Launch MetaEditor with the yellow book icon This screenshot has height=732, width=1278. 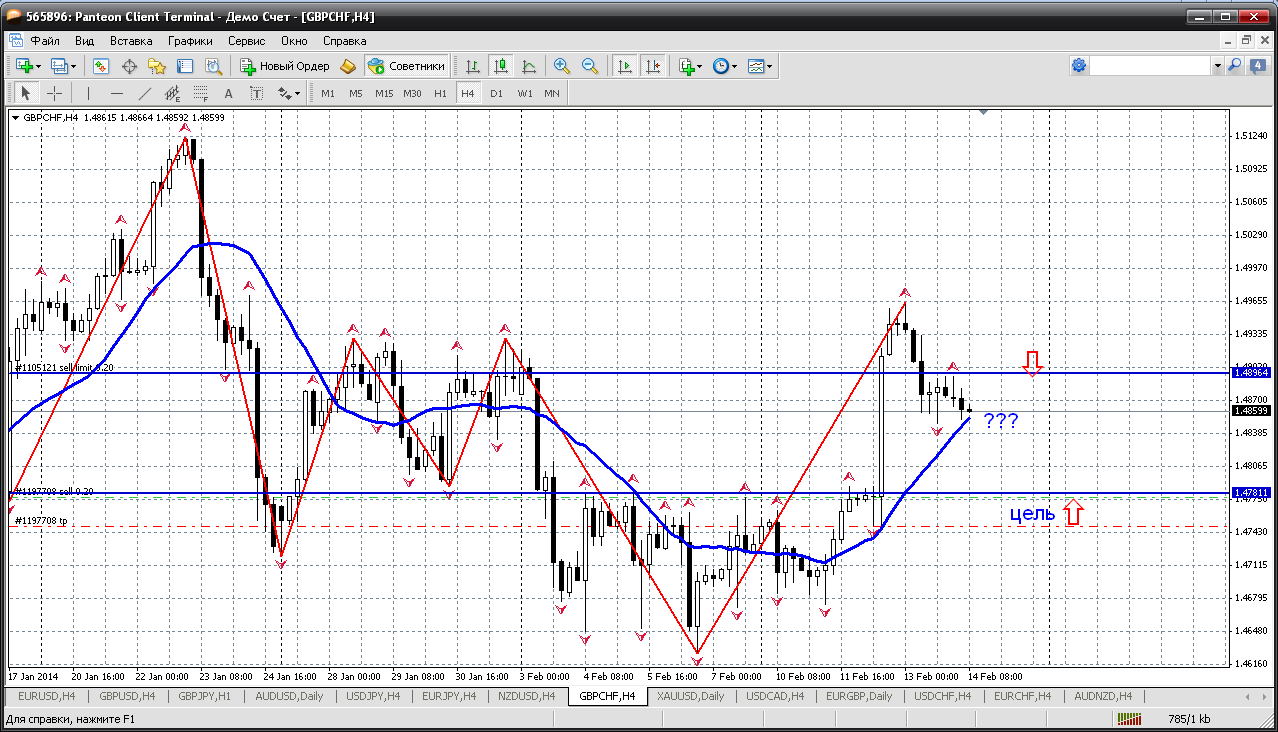click(348, 66)
